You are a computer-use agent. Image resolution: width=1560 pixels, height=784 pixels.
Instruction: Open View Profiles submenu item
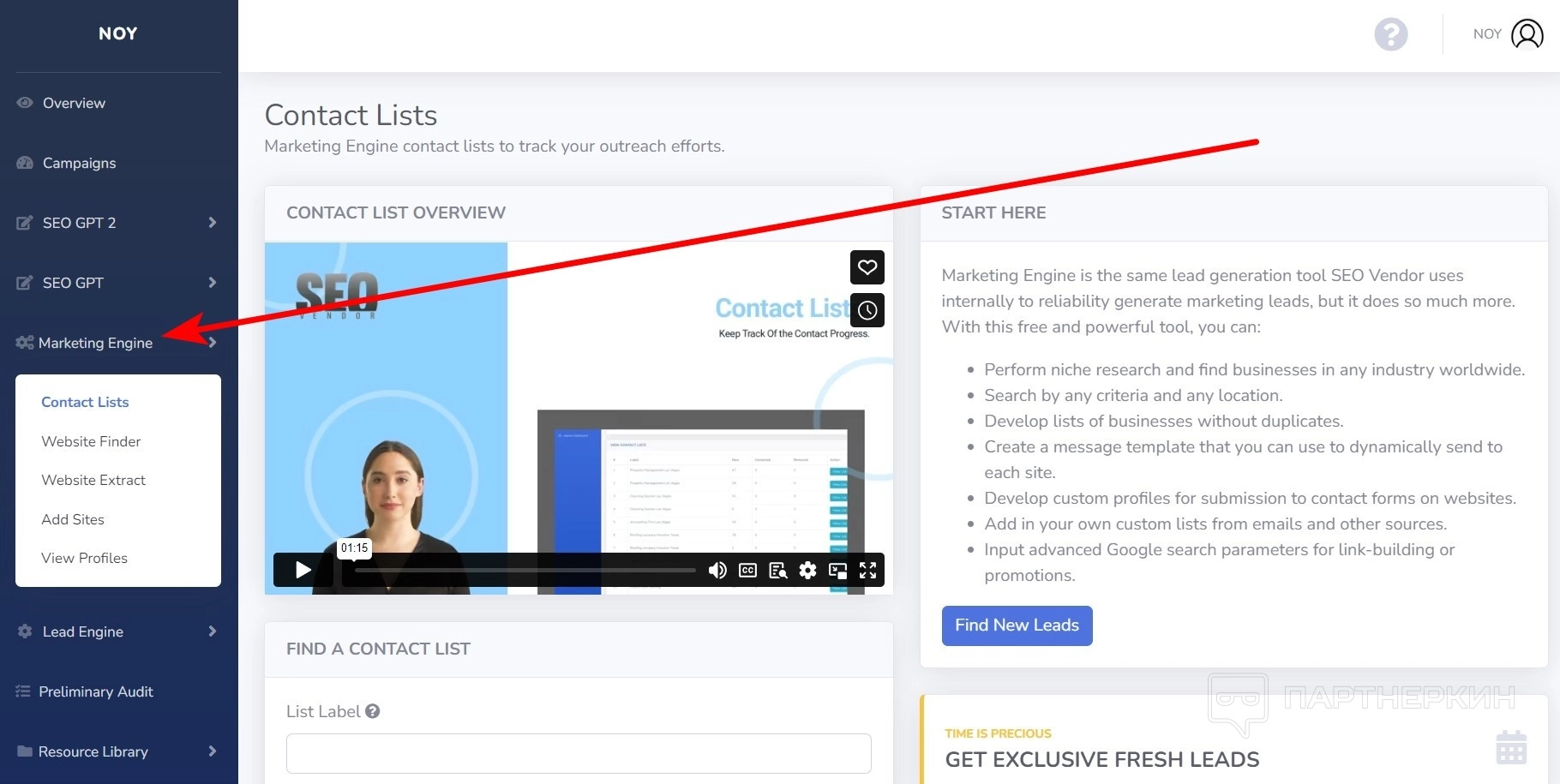(84, 558)
